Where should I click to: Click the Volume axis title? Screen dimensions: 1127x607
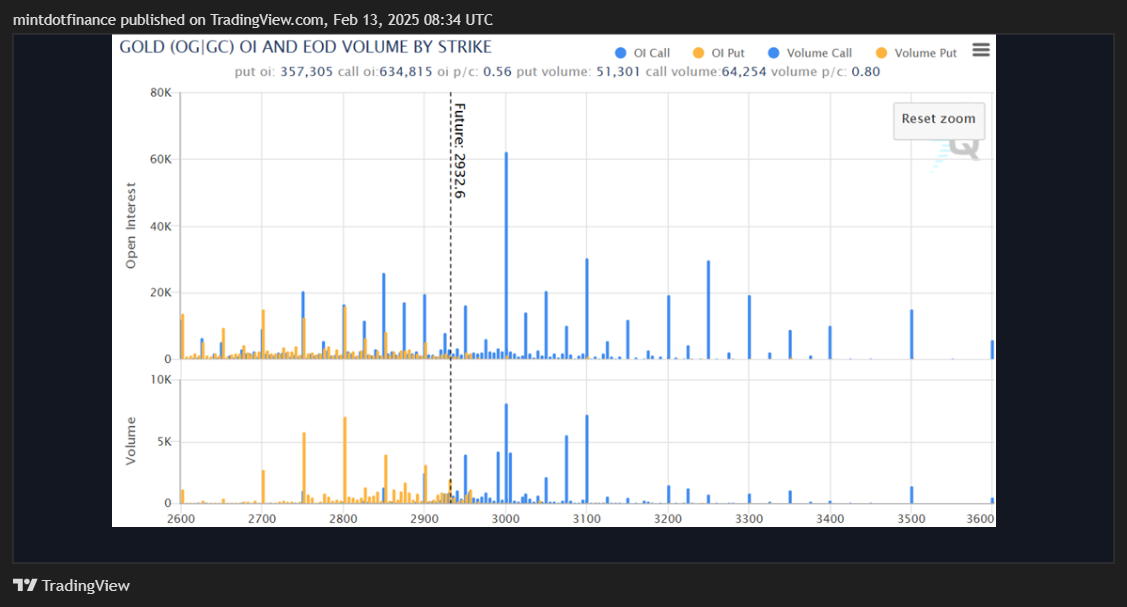(x=131, y=441)
